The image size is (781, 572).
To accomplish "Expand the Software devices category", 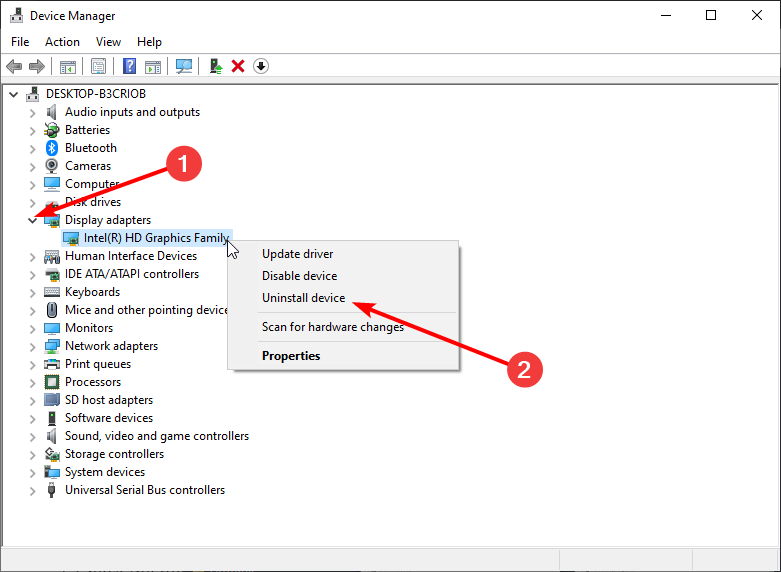I will (33, 419).
